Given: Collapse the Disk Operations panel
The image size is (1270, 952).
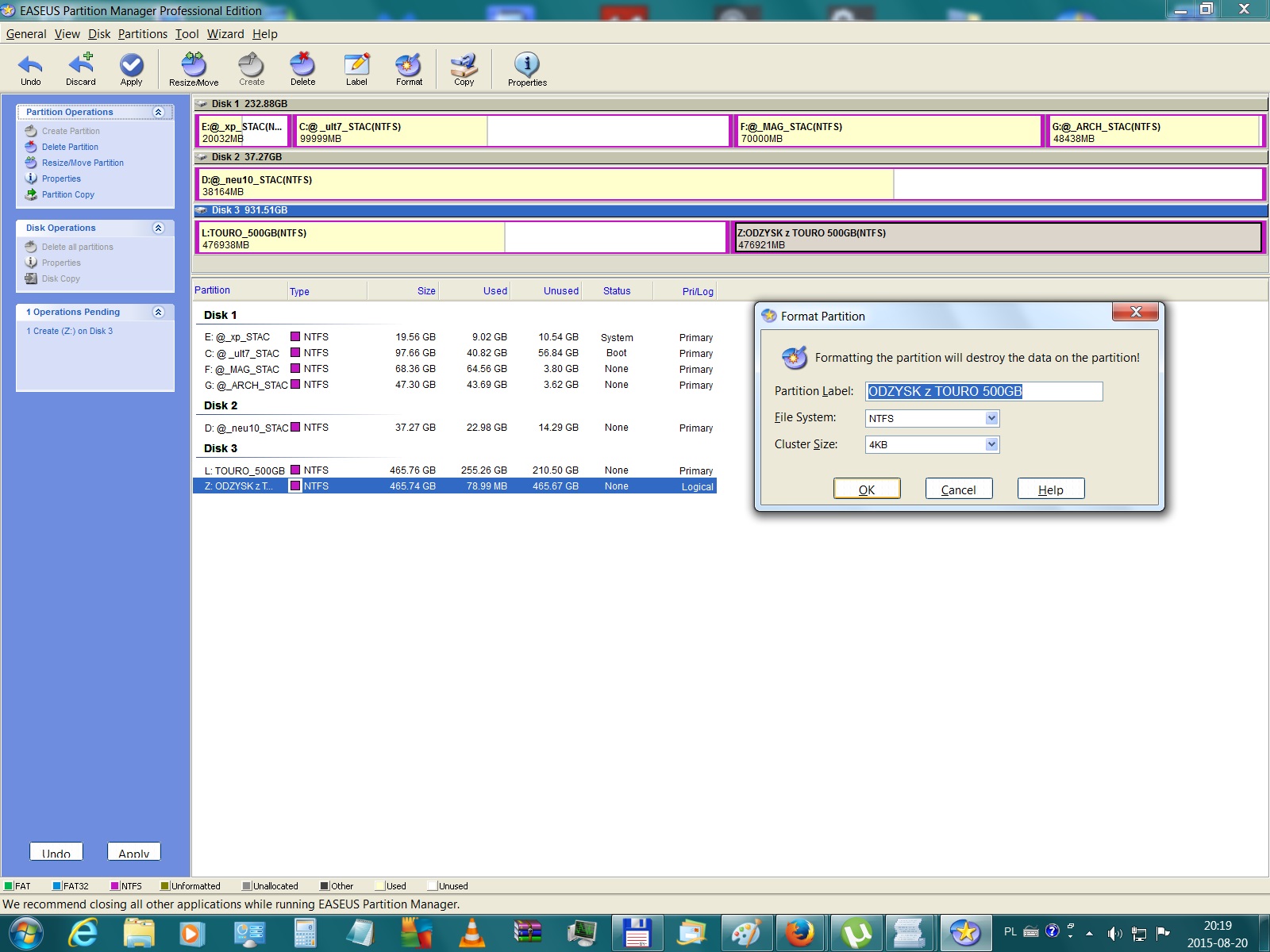Looking at the screenshot, I should click(158, 228).
